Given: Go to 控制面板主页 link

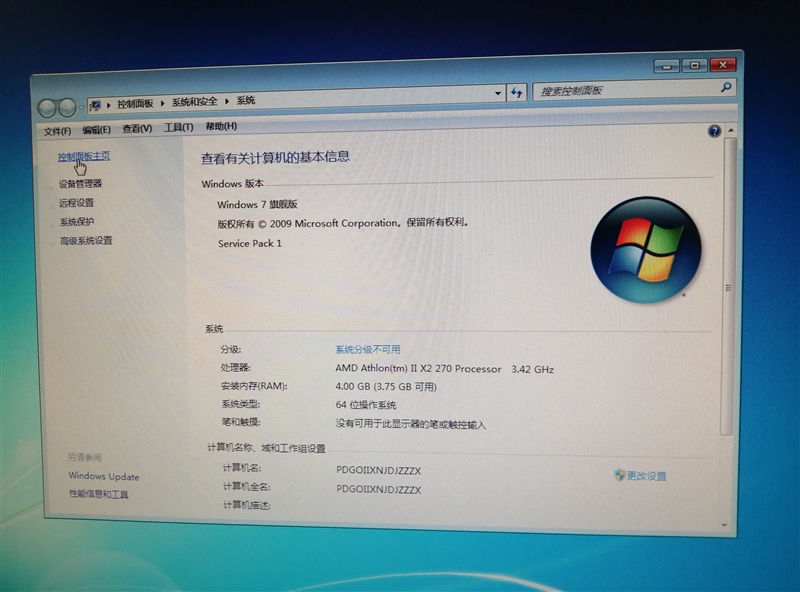Looking at the screenshot, I should click(x=84, y=157).
